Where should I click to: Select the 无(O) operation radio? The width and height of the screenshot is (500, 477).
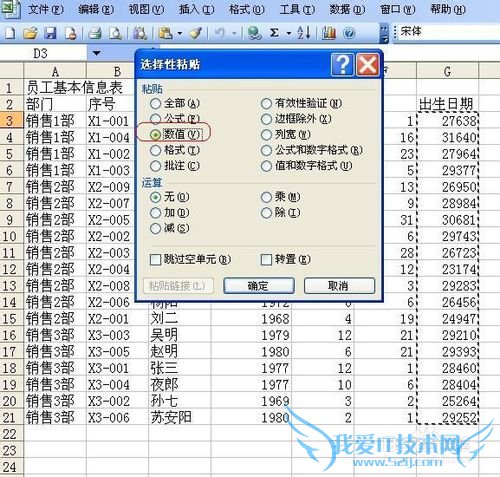pos(170,197)
